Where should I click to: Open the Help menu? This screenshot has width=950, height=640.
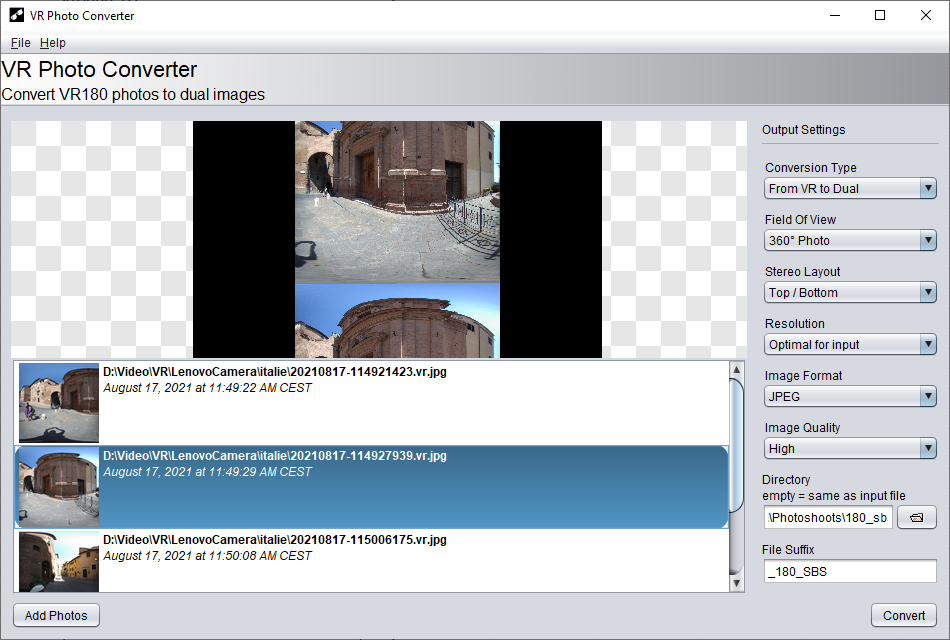pyautogui.click(x=53, y=43)
